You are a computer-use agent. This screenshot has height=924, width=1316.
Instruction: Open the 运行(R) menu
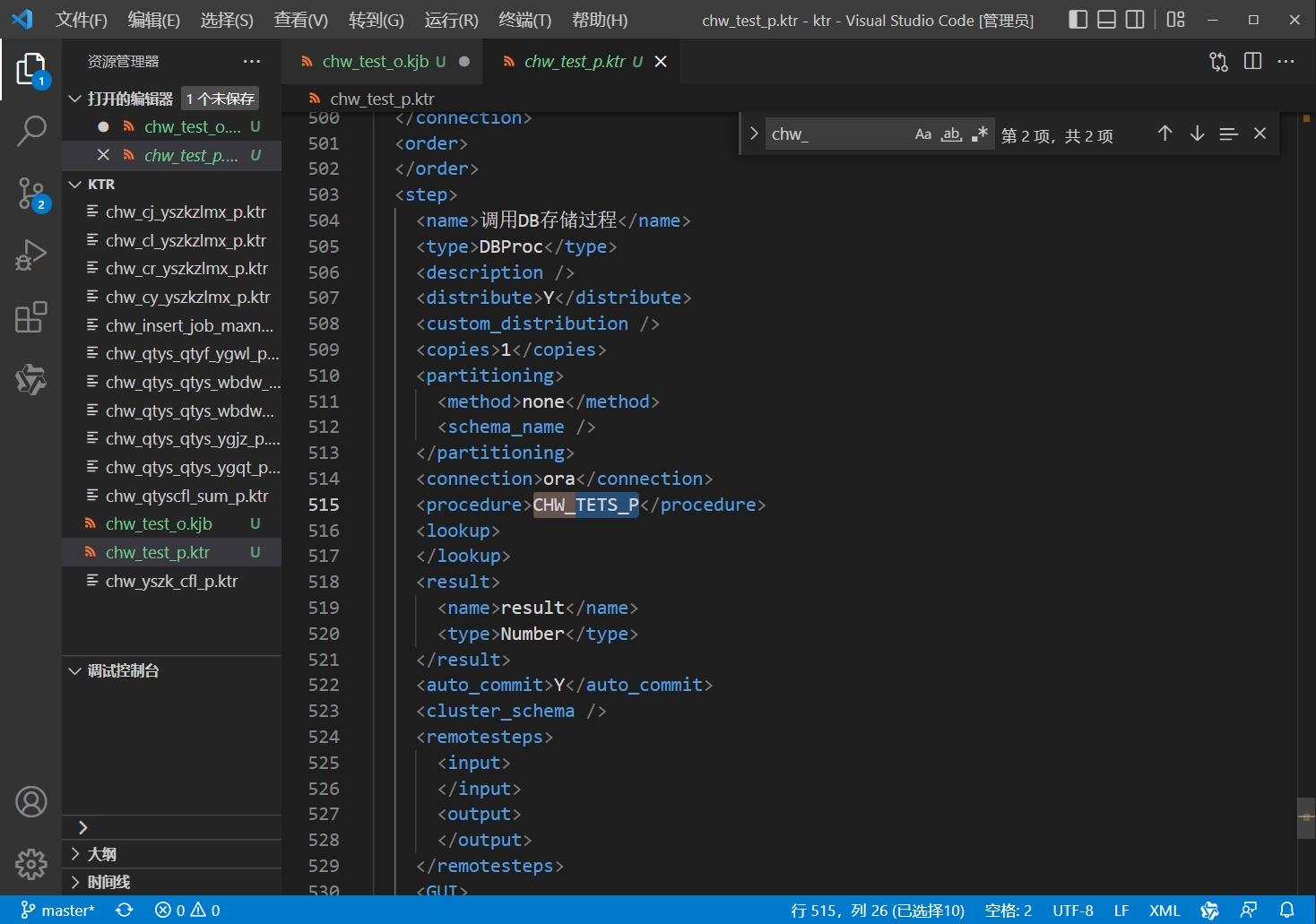[x=451, y=20]
